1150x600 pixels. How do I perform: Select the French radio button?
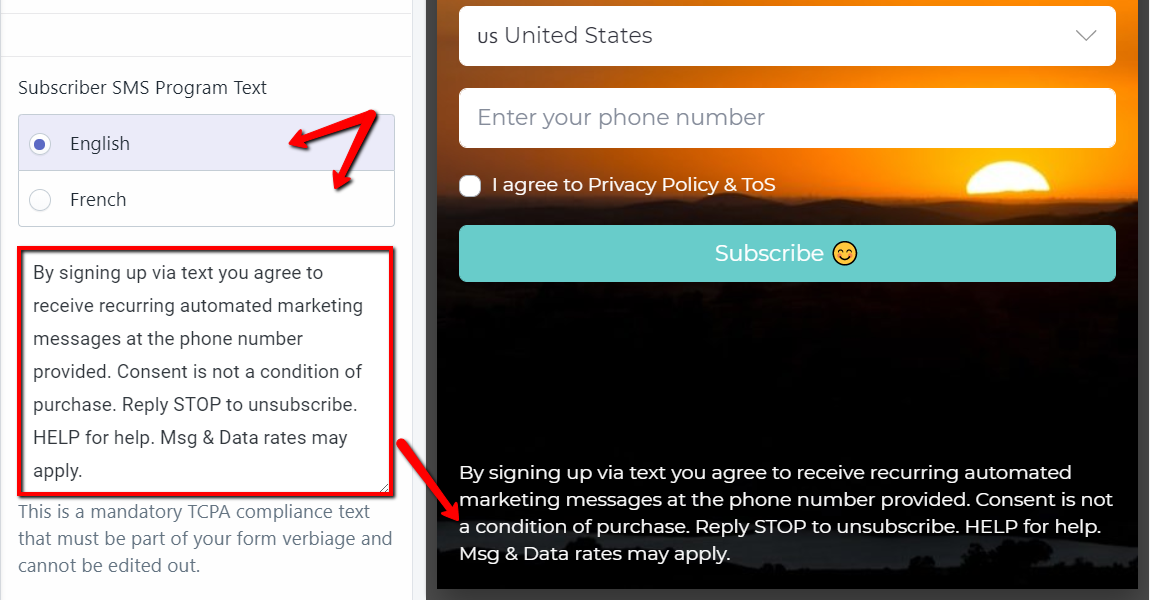[x=40, y=200]
